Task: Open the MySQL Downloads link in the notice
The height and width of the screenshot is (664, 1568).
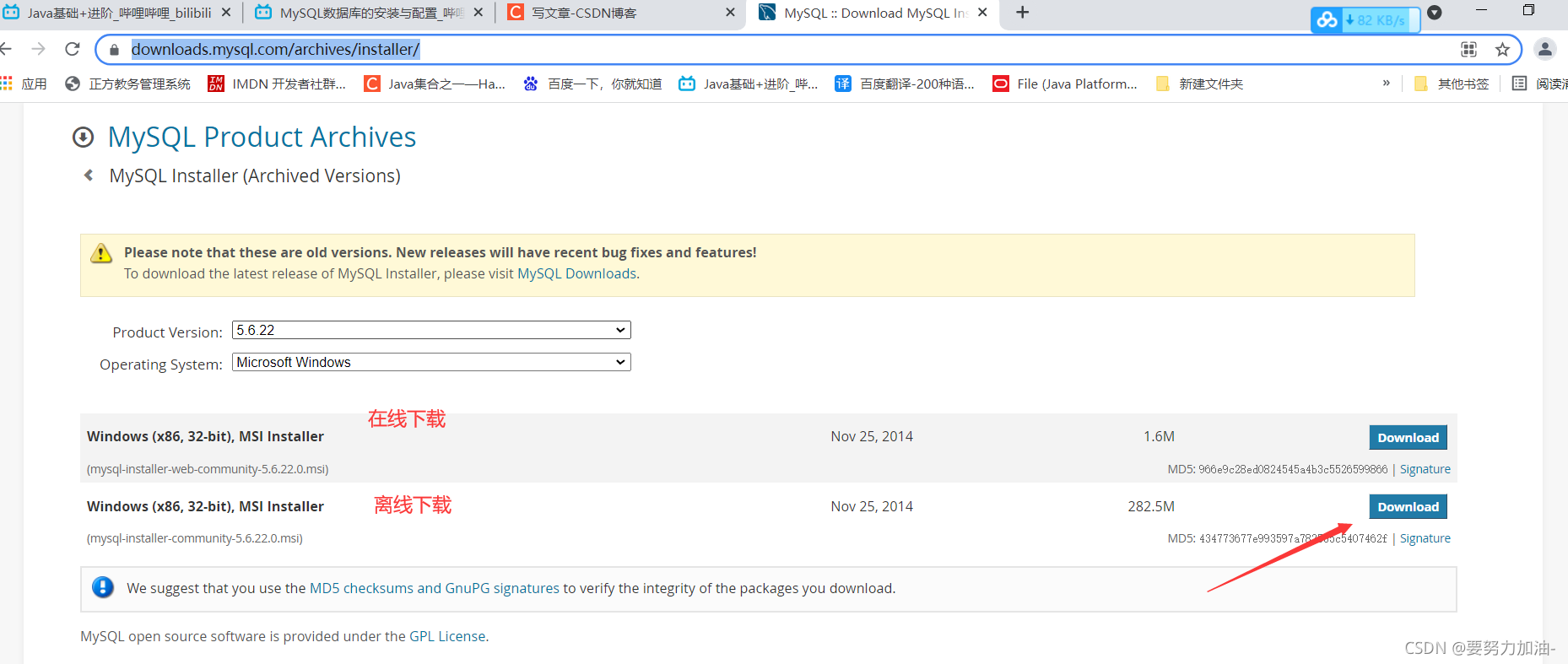Action: pos(576,273)
